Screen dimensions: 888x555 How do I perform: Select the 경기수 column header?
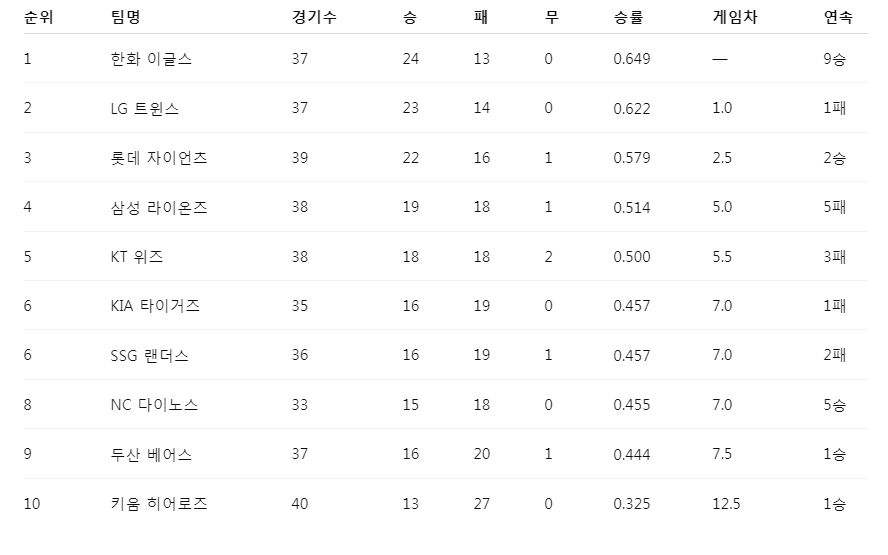[314, 17]
